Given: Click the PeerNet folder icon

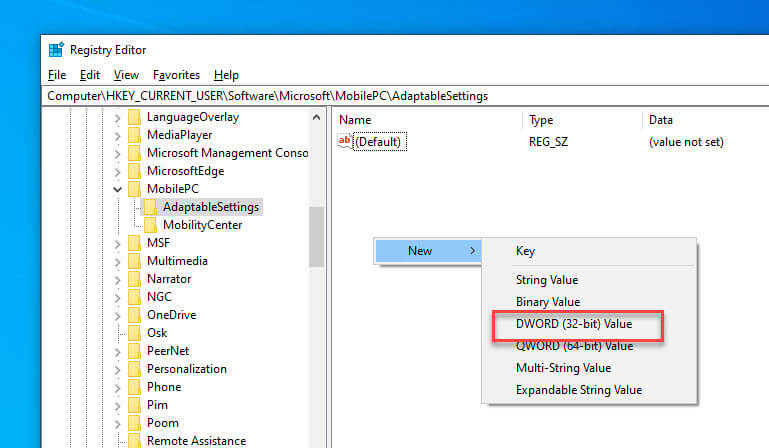Looking at the screenshot, I should pyautogui.click(x=134, y=351).
